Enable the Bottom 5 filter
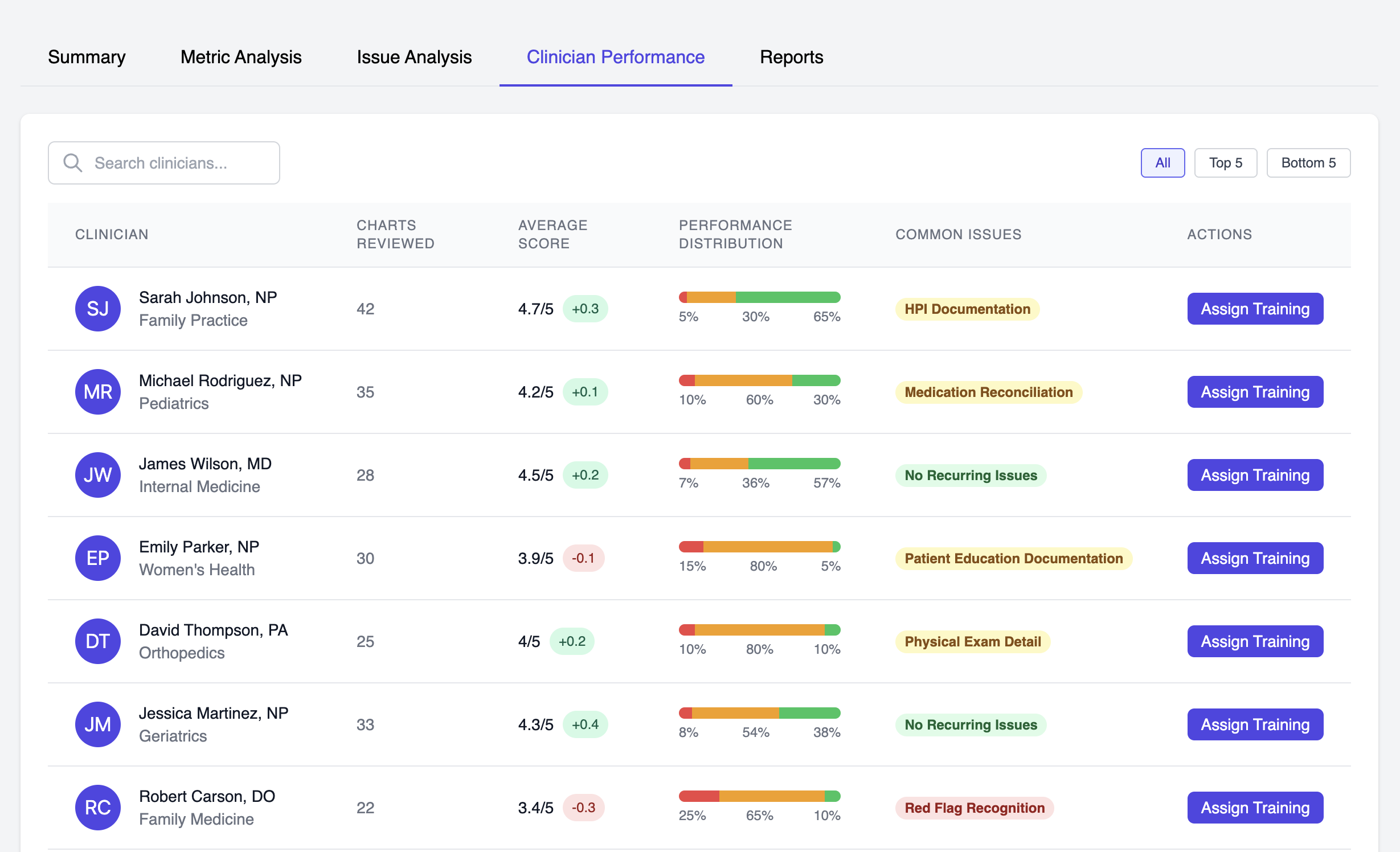This screenshot has height=852, width=1400. click(x=1308, y=162)
